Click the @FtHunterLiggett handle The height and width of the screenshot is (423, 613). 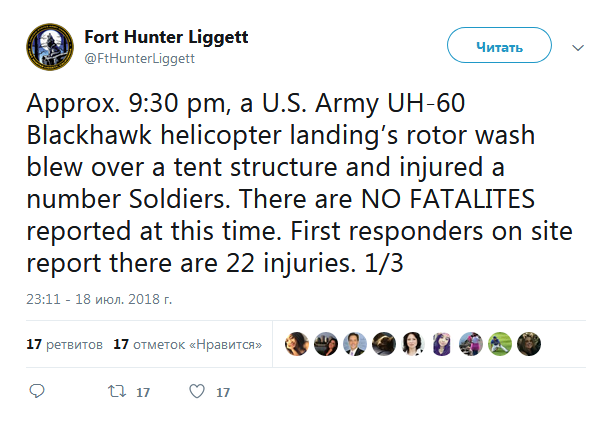139,58
